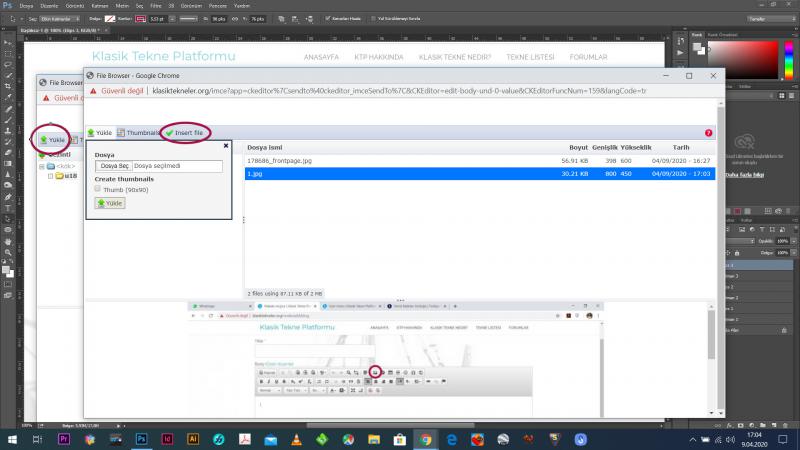Toggle the lock icon beside Dolgu in layers panel

[x=737, y=253]
